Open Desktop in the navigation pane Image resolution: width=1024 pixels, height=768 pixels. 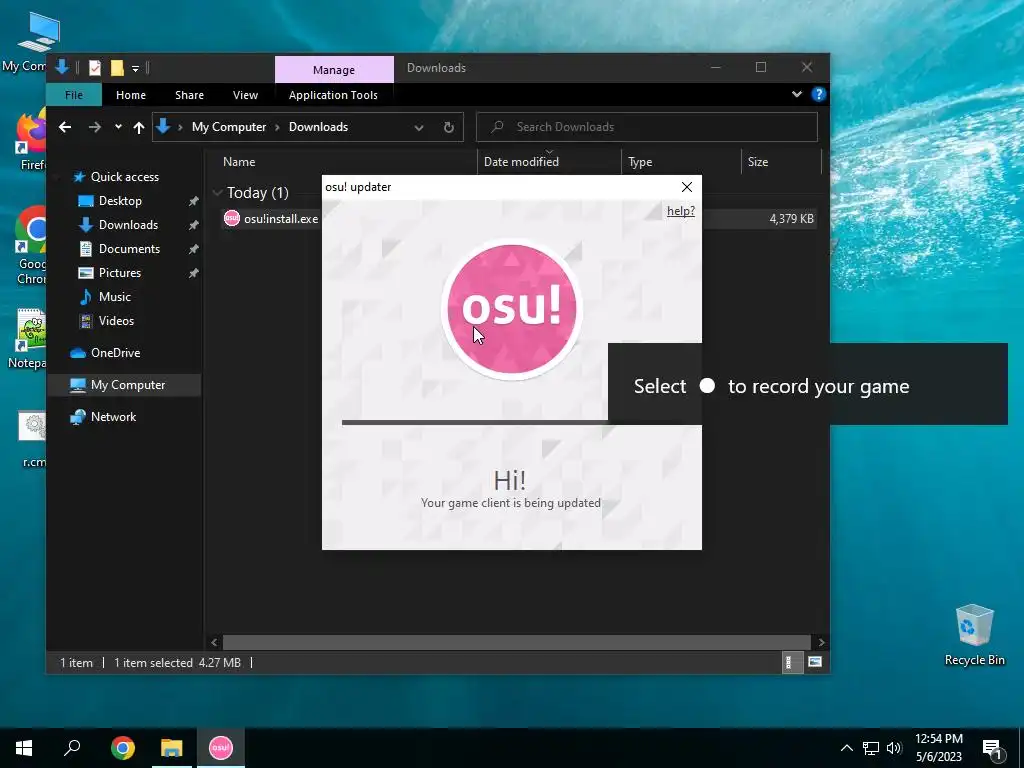120,200
